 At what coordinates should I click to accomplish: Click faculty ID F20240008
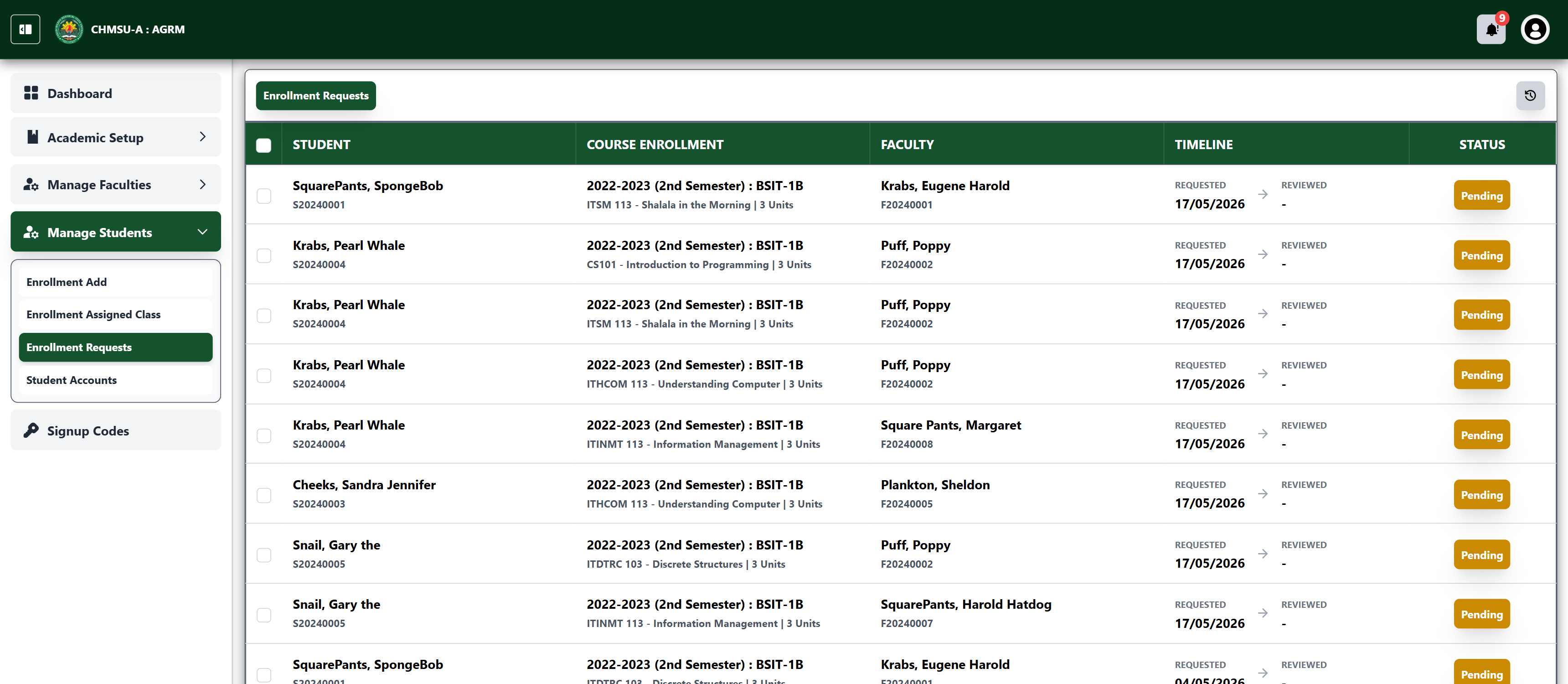tap(906, 444)
